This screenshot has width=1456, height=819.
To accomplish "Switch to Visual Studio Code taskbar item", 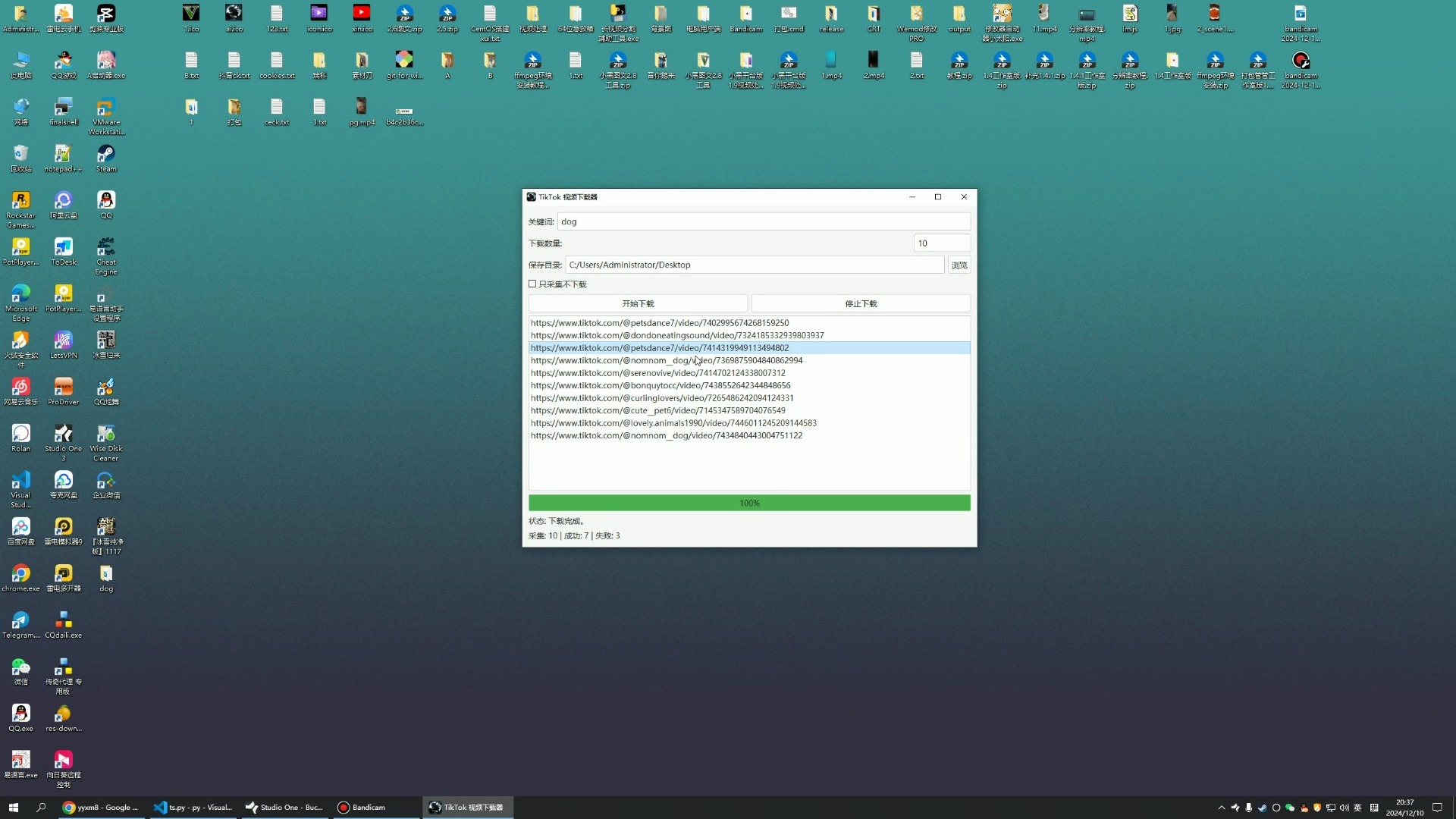I will [x=193, y=808].
